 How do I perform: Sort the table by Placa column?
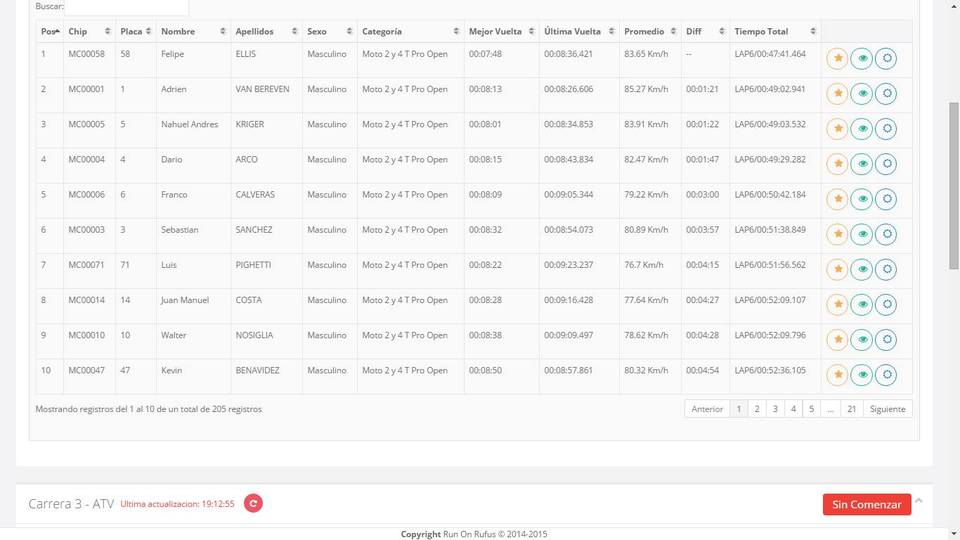[x=136, y=31]
